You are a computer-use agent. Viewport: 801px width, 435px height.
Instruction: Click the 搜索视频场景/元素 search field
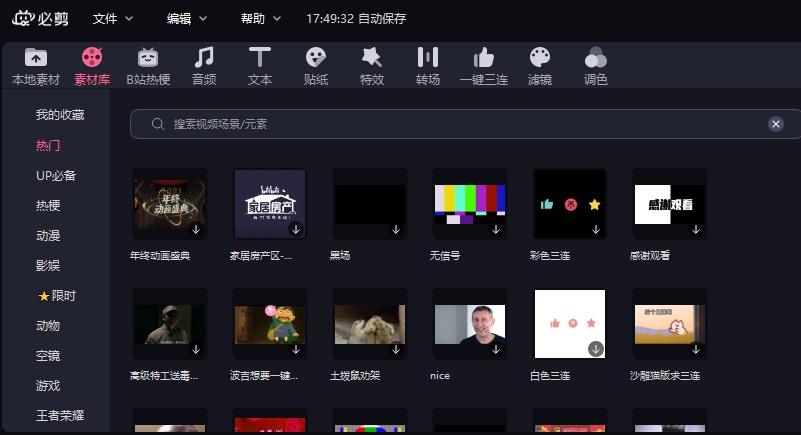(x=465, y=124)
